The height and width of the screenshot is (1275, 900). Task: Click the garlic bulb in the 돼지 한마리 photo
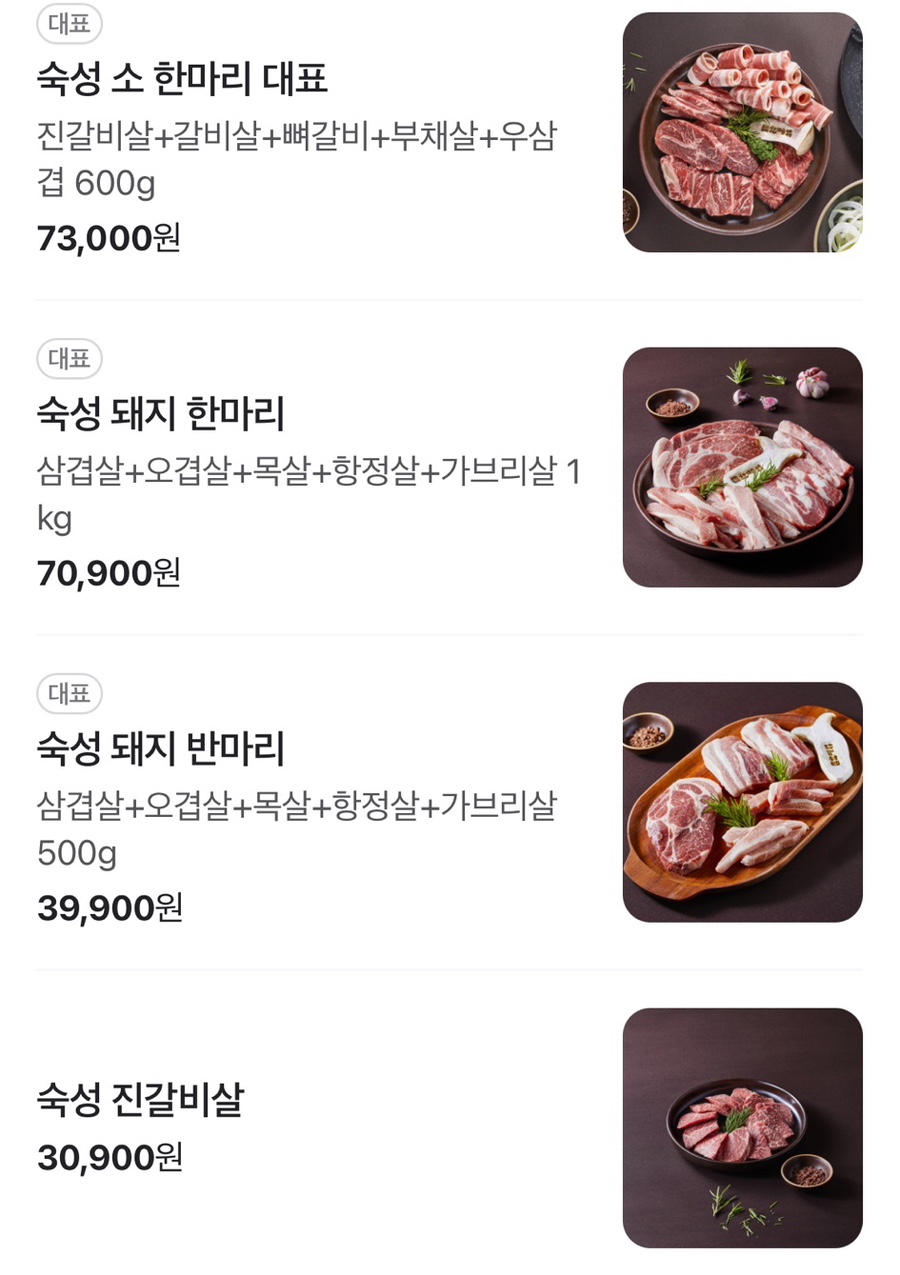[x=811, y=381]
